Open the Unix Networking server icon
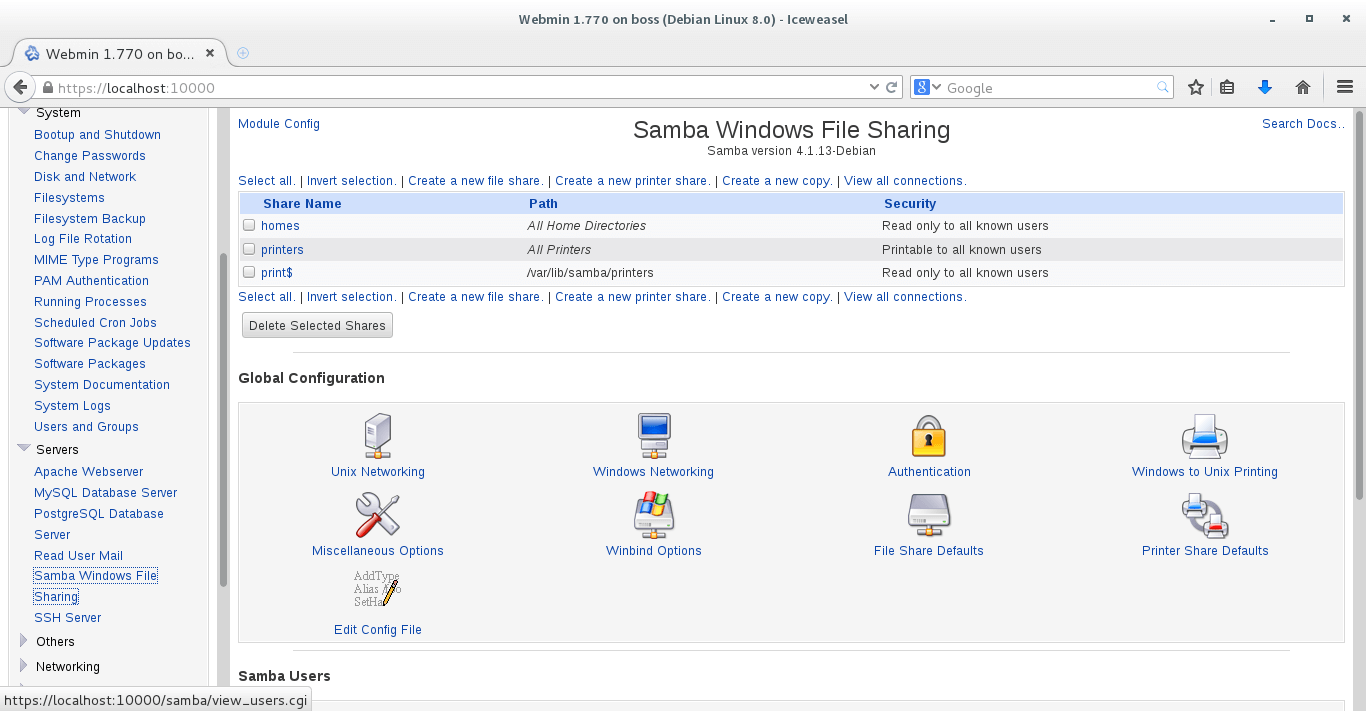 click(x=378, y=436)
